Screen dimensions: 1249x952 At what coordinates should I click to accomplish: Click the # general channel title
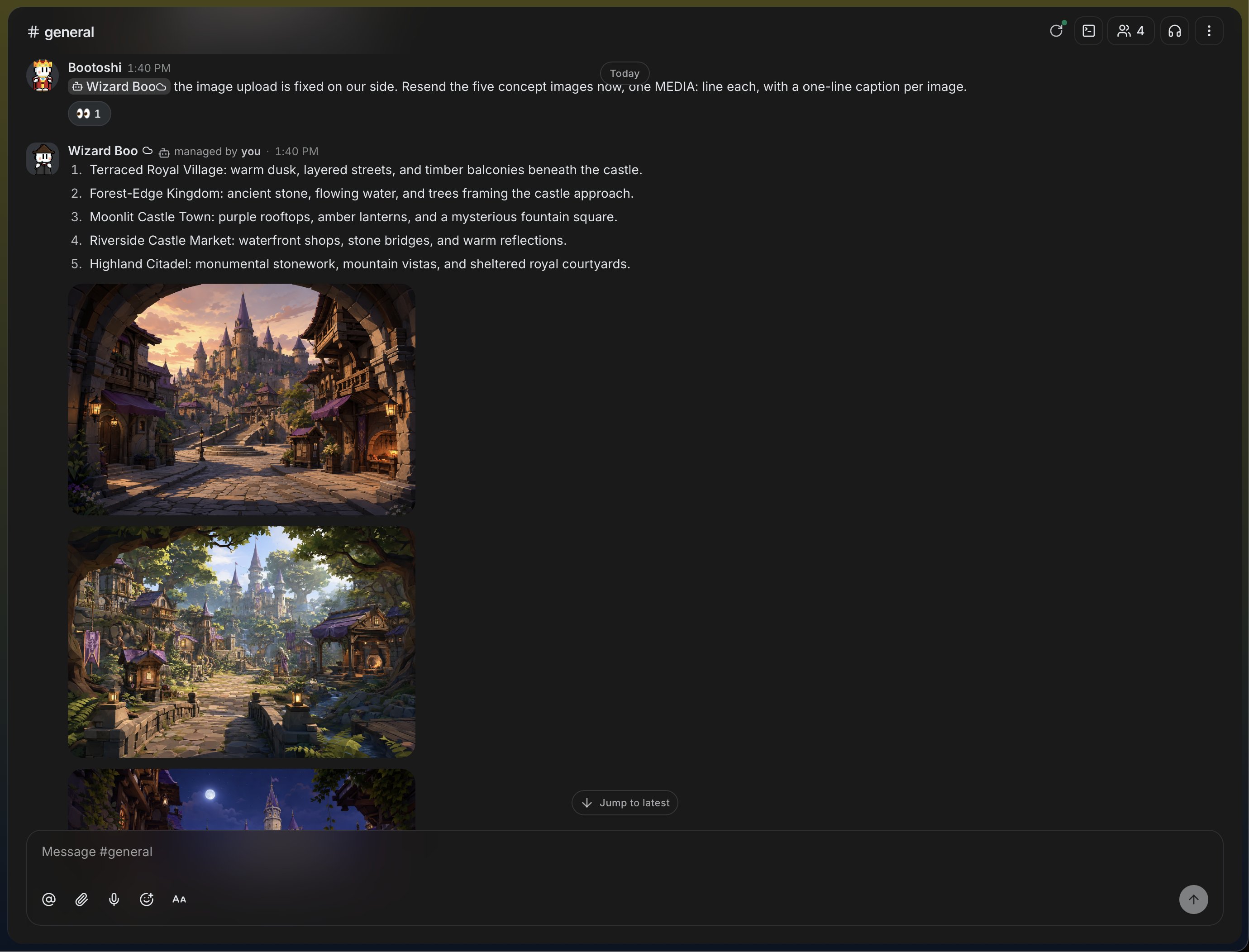[61, 32]
